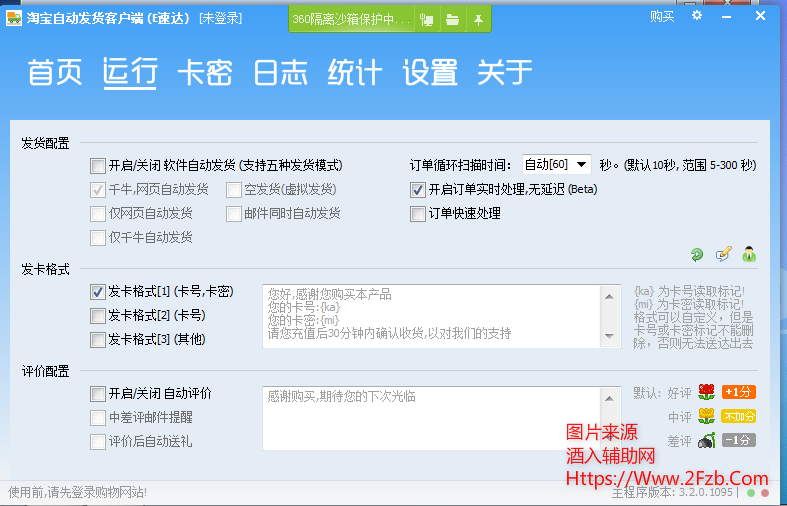The width and height of the screenshot is (787, 506).
Task: Open settings via title bar gear icon
Action: pos(697,16)
